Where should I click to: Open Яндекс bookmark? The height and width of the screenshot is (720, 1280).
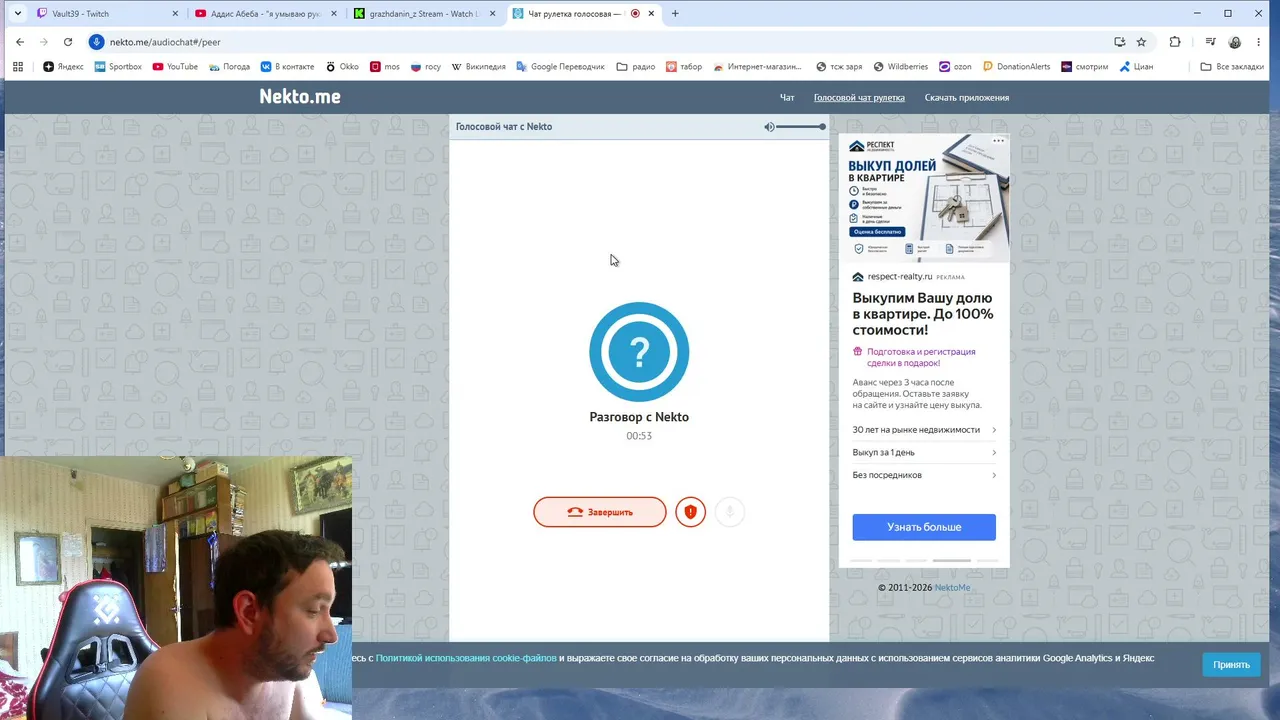[x=63, y=67]
